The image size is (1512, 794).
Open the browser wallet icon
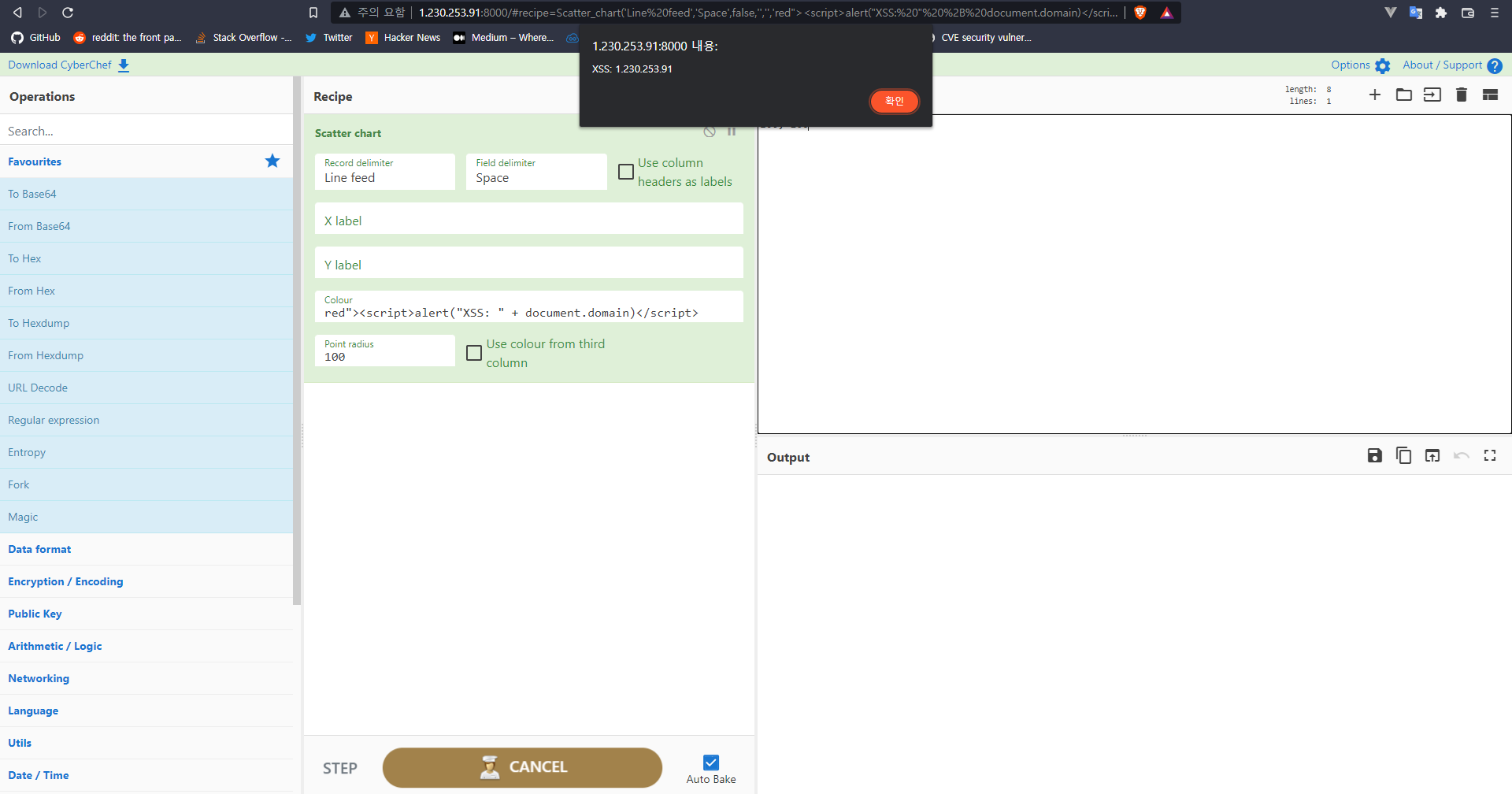(x=1468, y=13)
